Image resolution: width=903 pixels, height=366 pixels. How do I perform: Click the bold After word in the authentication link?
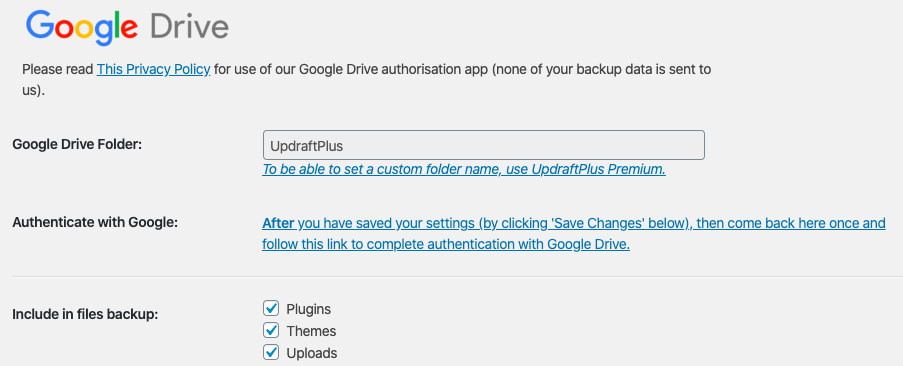click(278, 223)
